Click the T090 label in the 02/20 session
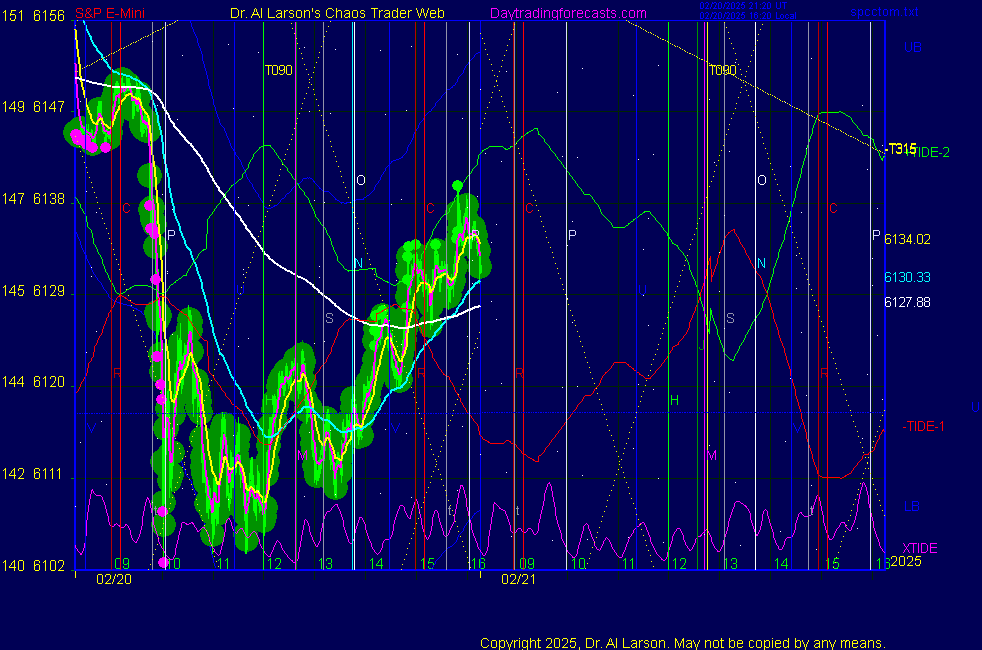Screen dimensions: 982x650 pos(279,70)
